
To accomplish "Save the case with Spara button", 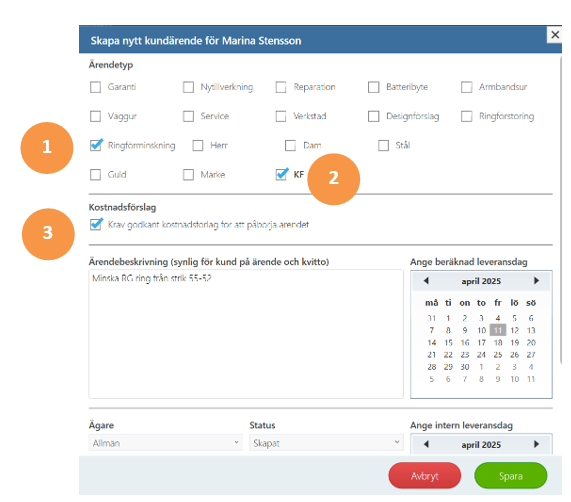I will click(x=511, y=476).
